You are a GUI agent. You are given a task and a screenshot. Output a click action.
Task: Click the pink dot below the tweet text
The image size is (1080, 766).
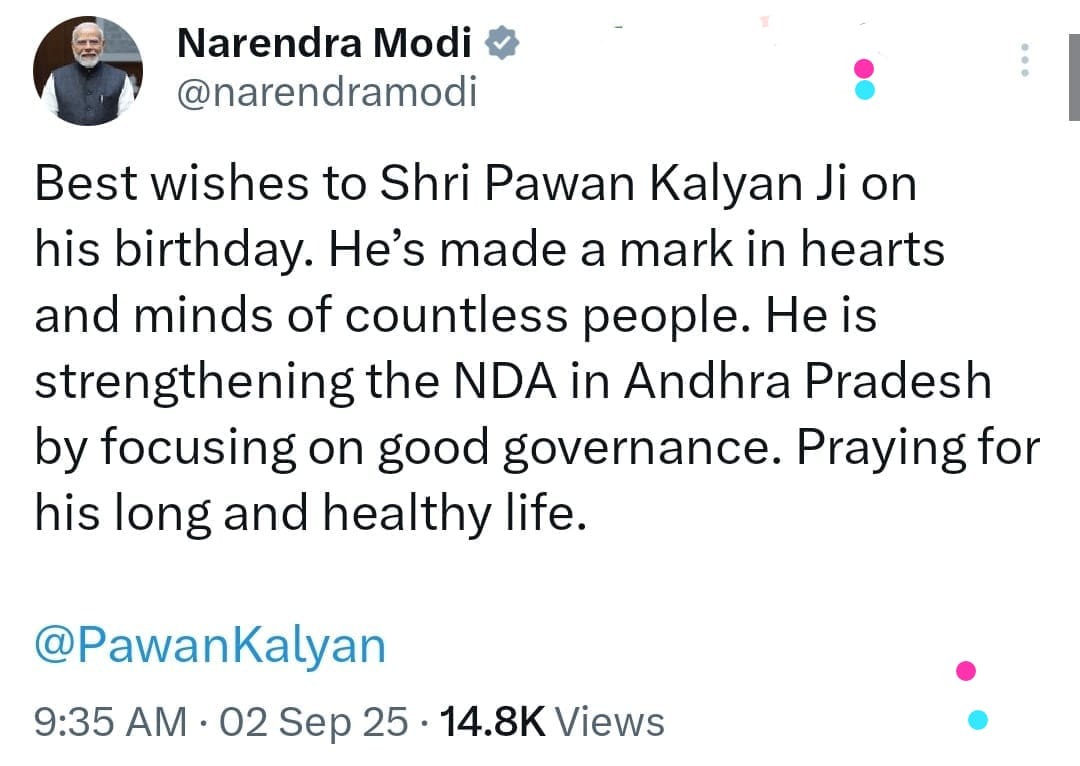965,670
